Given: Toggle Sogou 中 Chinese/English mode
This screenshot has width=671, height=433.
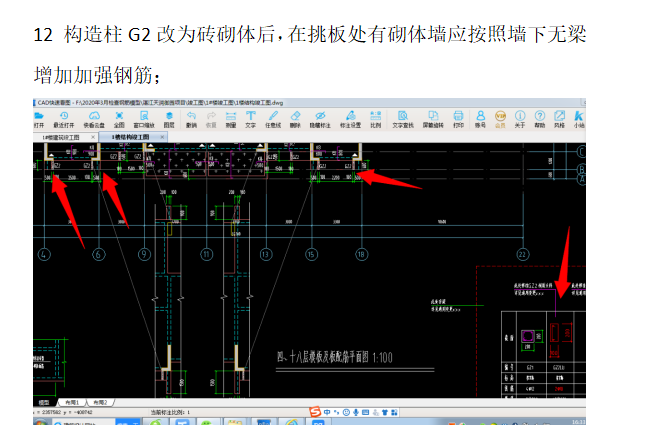Looking at the screenshot, I should (x=327, y=412).
